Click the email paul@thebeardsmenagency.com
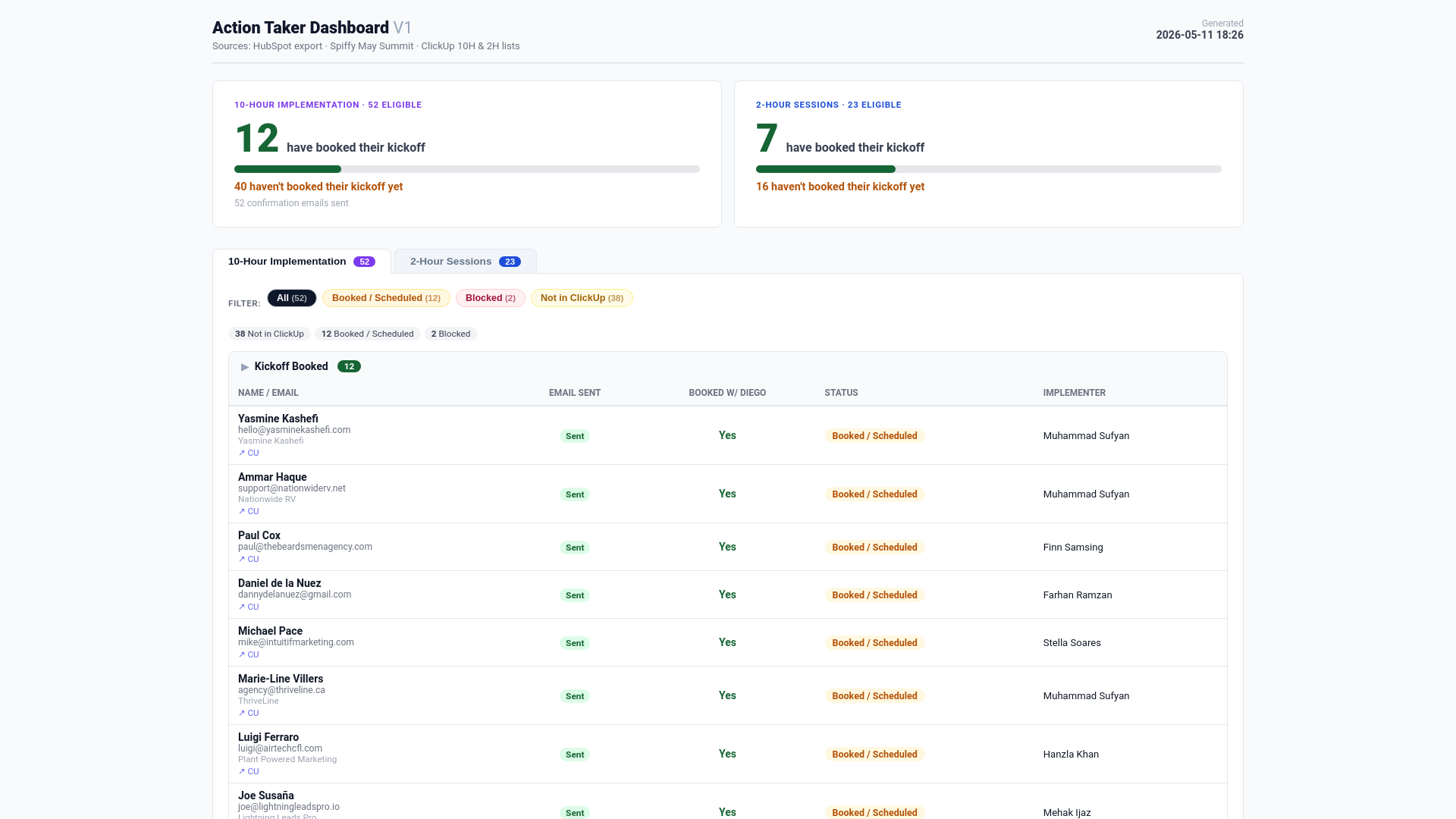 point(305,547)
